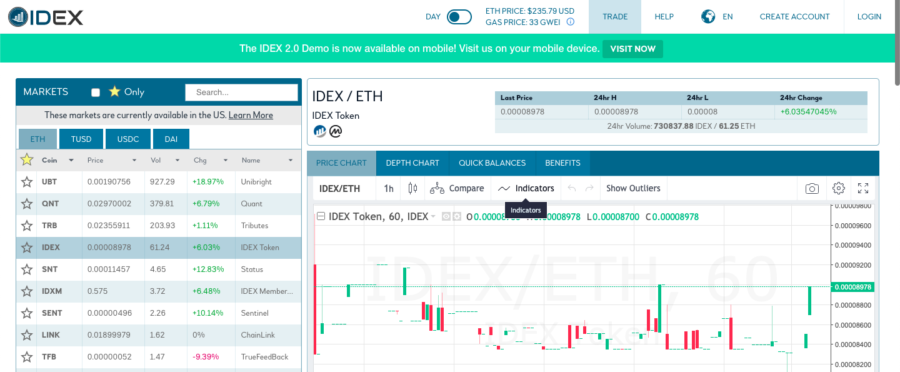Screen dimensions: 900x372
Task: Click the markets Search field
Action: pyautogui.click(x=241, y=92)
